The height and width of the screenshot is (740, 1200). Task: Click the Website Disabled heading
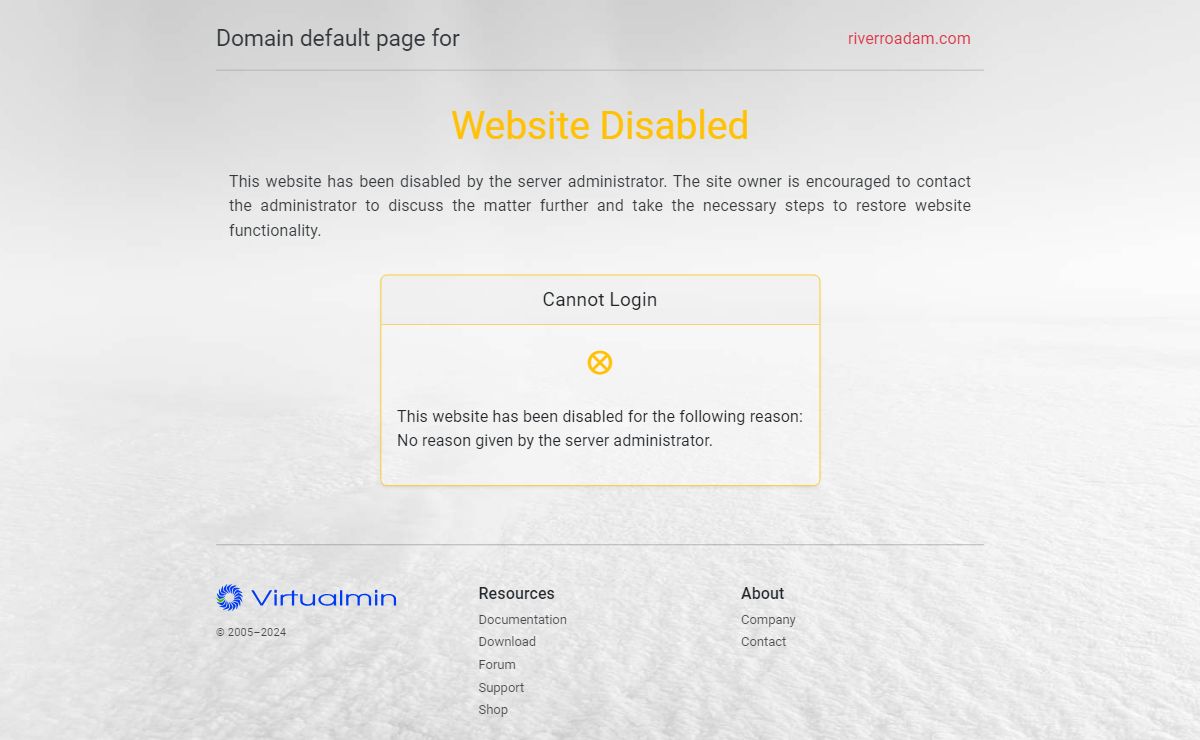click(x=600, y=125)
